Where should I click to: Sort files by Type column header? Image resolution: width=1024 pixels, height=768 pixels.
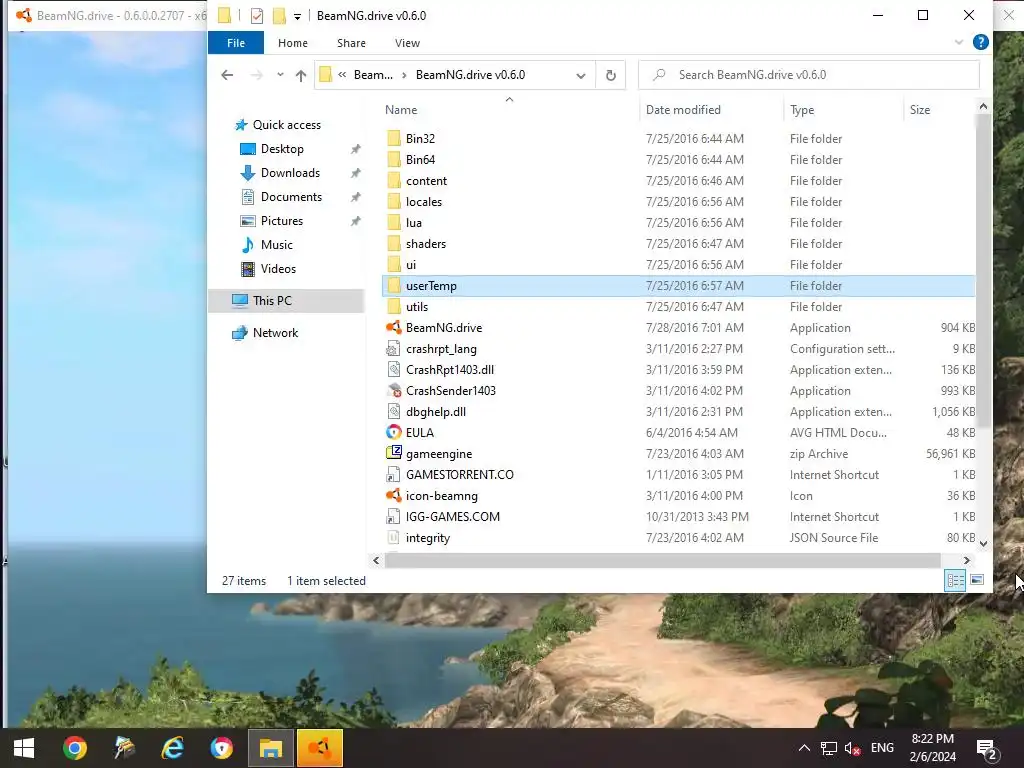pos(802,110)
